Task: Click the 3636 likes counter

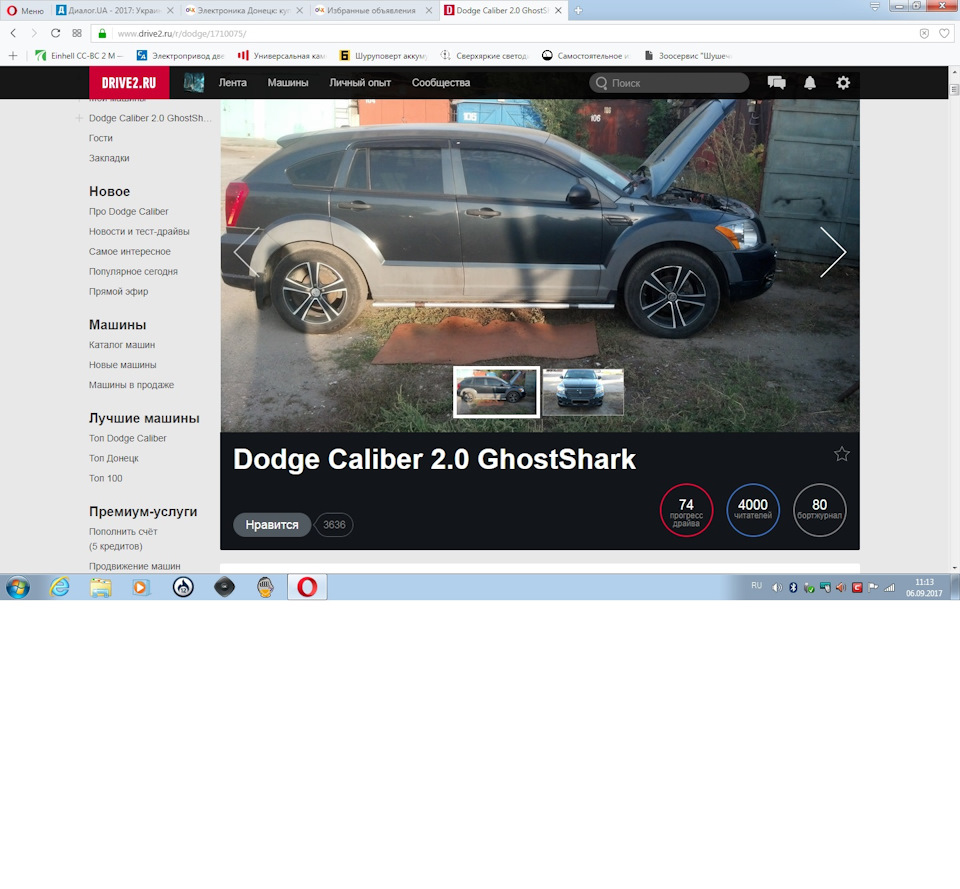Action: 334,525
